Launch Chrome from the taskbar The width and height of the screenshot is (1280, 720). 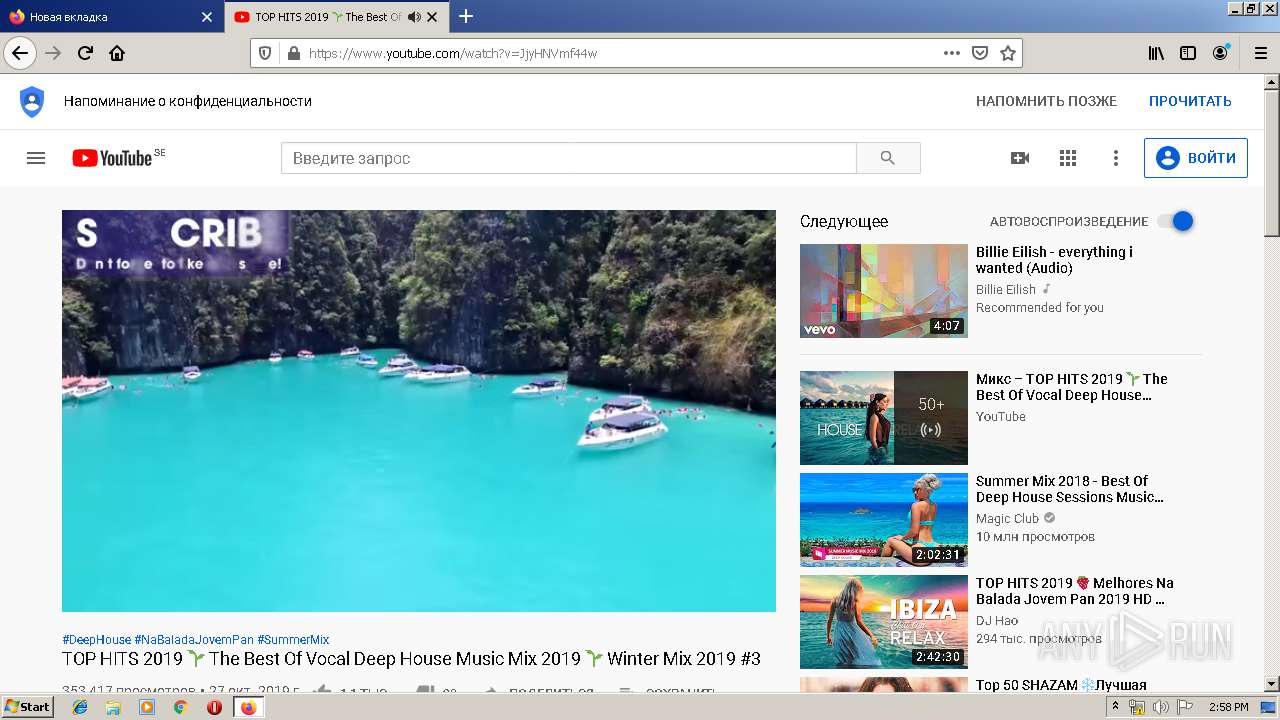(x=181, y=707)
